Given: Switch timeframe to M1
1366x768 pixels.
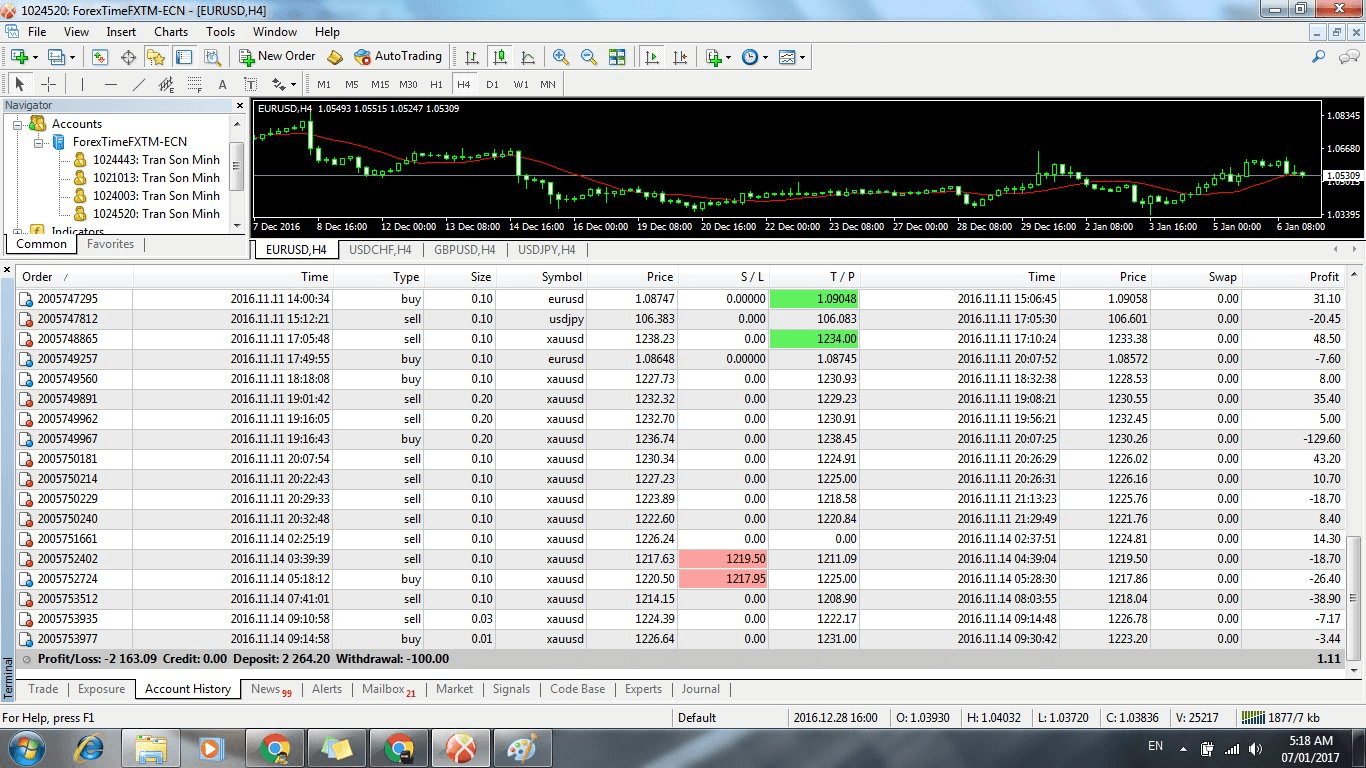Looking at the screenshot, I should 324,84.
